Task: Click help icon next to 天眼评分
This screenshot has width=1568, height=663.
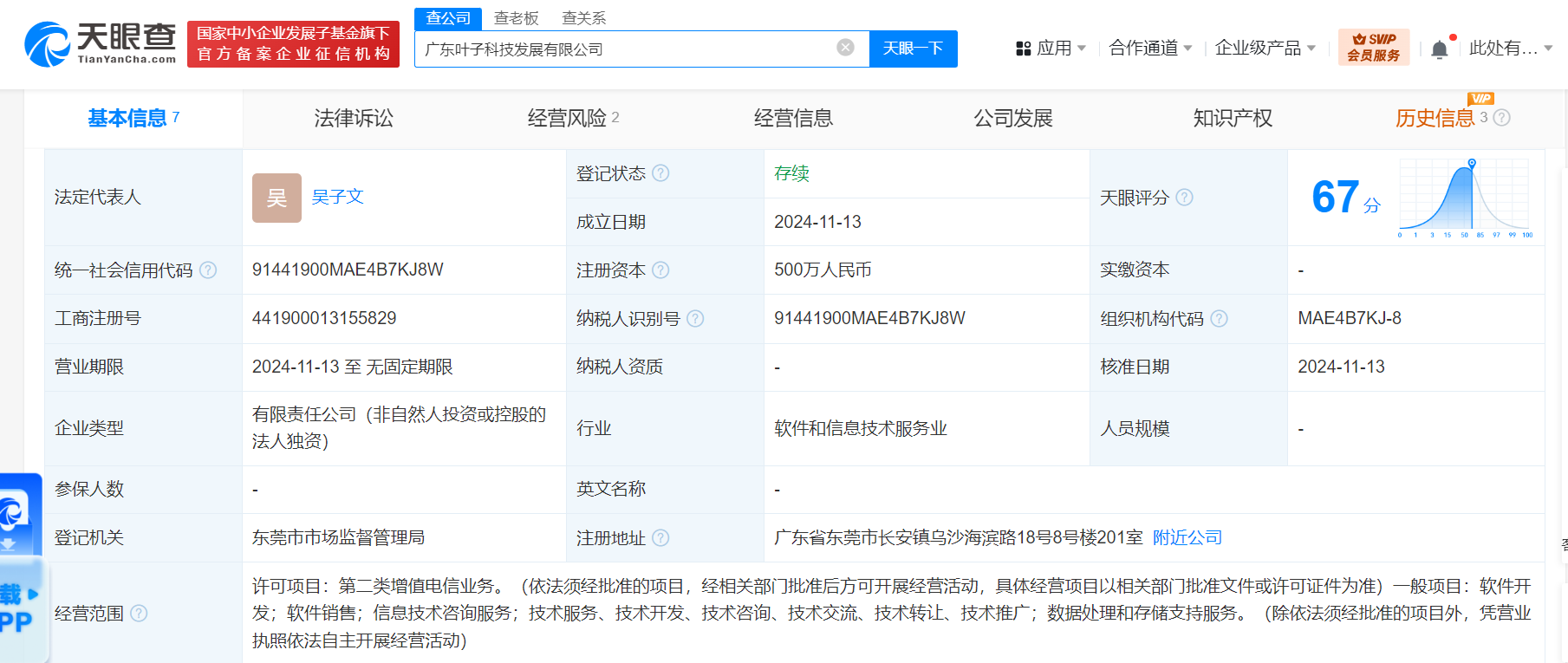Action: (1184, 198)
